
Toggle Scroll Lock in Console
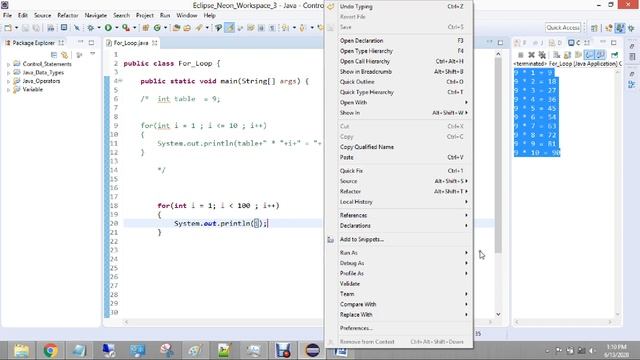point(567,55)
